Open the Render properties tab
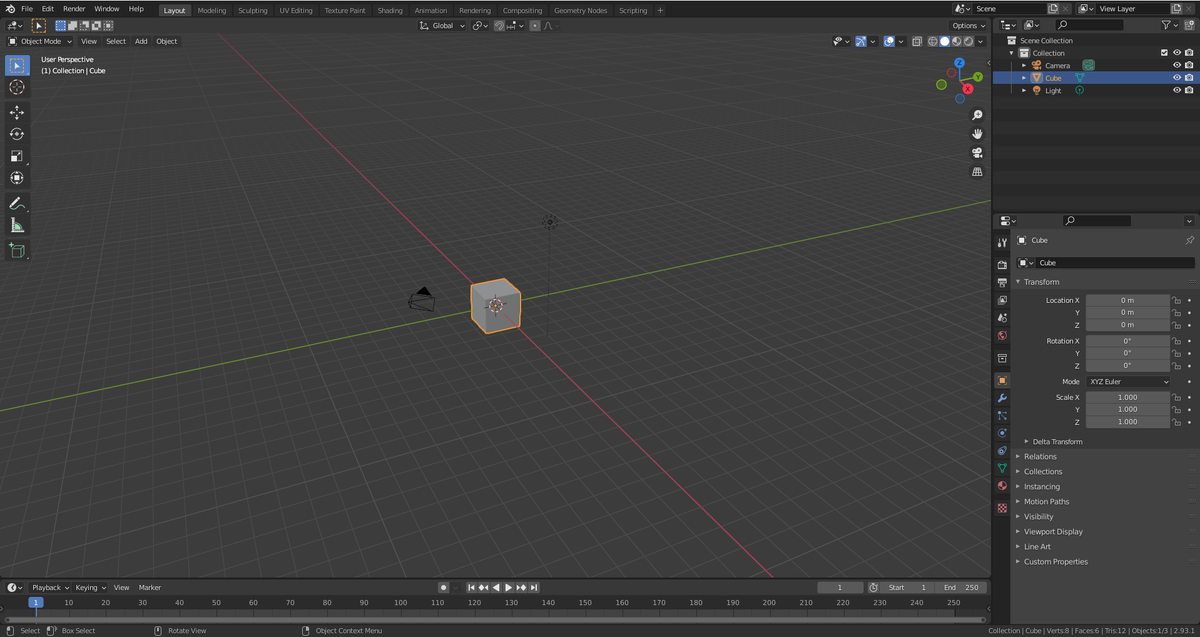Image resolution: width=1200 pixels, height=637 pixels. [1002, 265]
